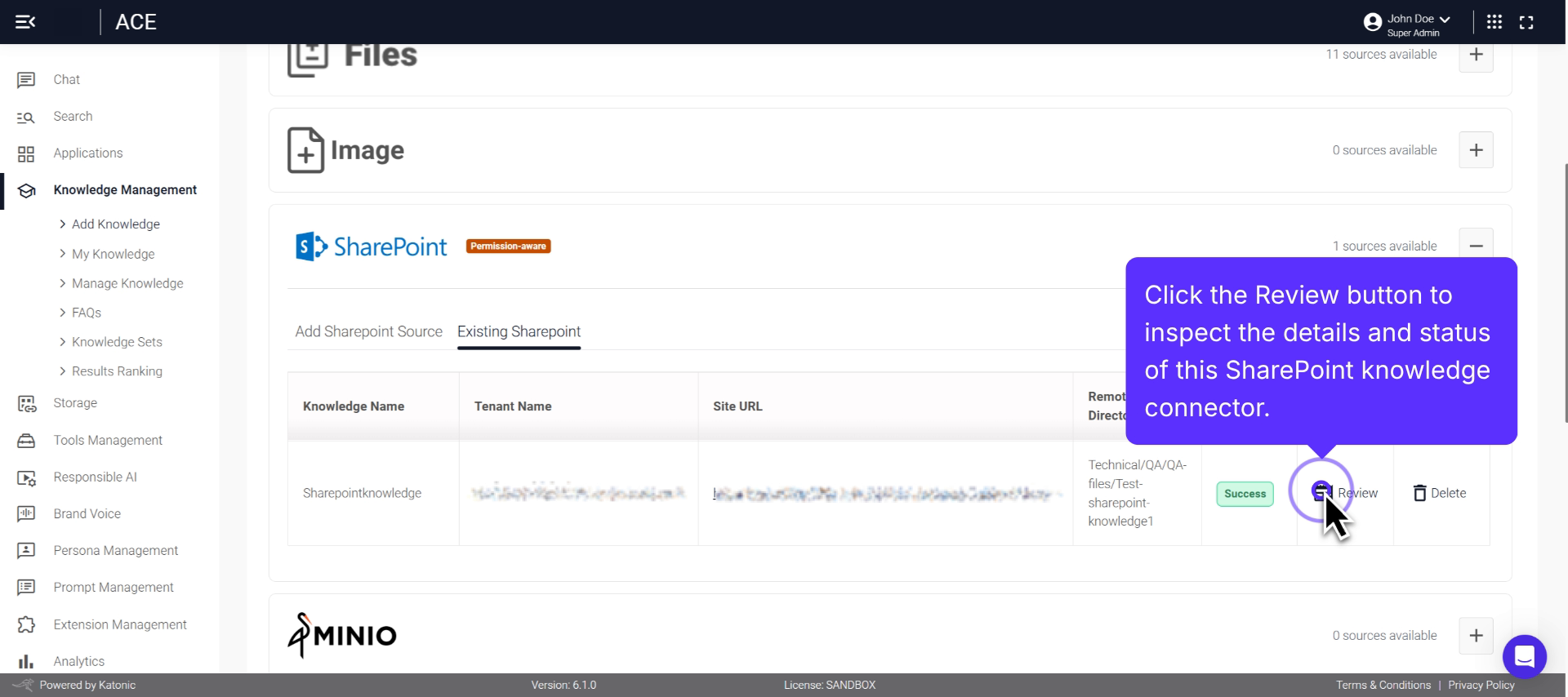Image resolution: width=1568 pixels, height=697 pixels.
Task: Open the Privacy Policy link
Action: [1481, 685]
